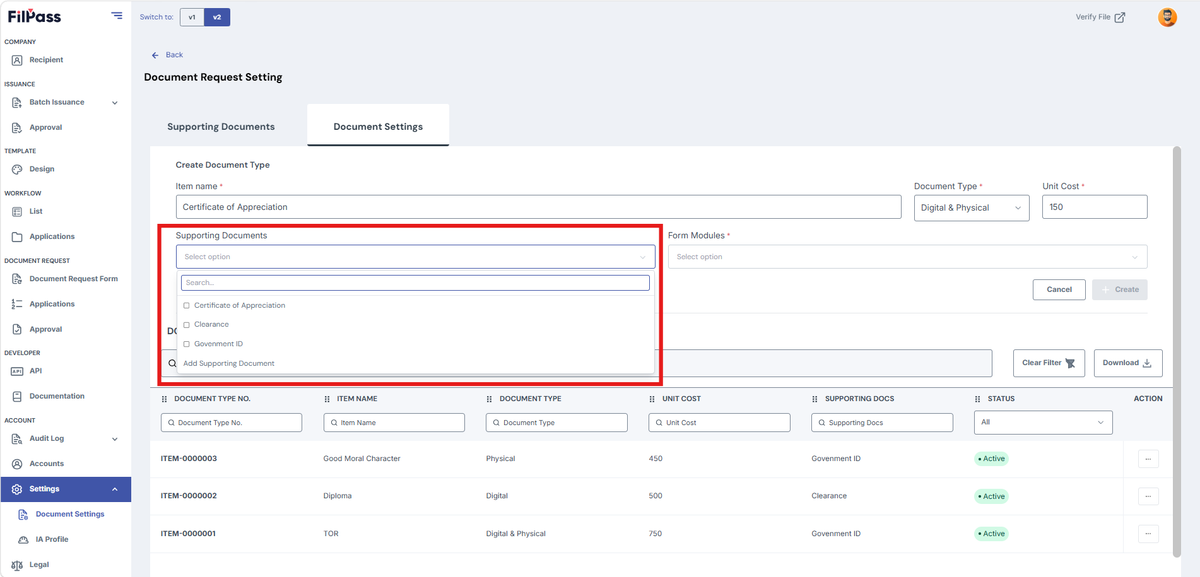Click the Legal scales icon
The width and height of the screenshot is (1200, 577).
pyautogui.click(x=17, y=565)
